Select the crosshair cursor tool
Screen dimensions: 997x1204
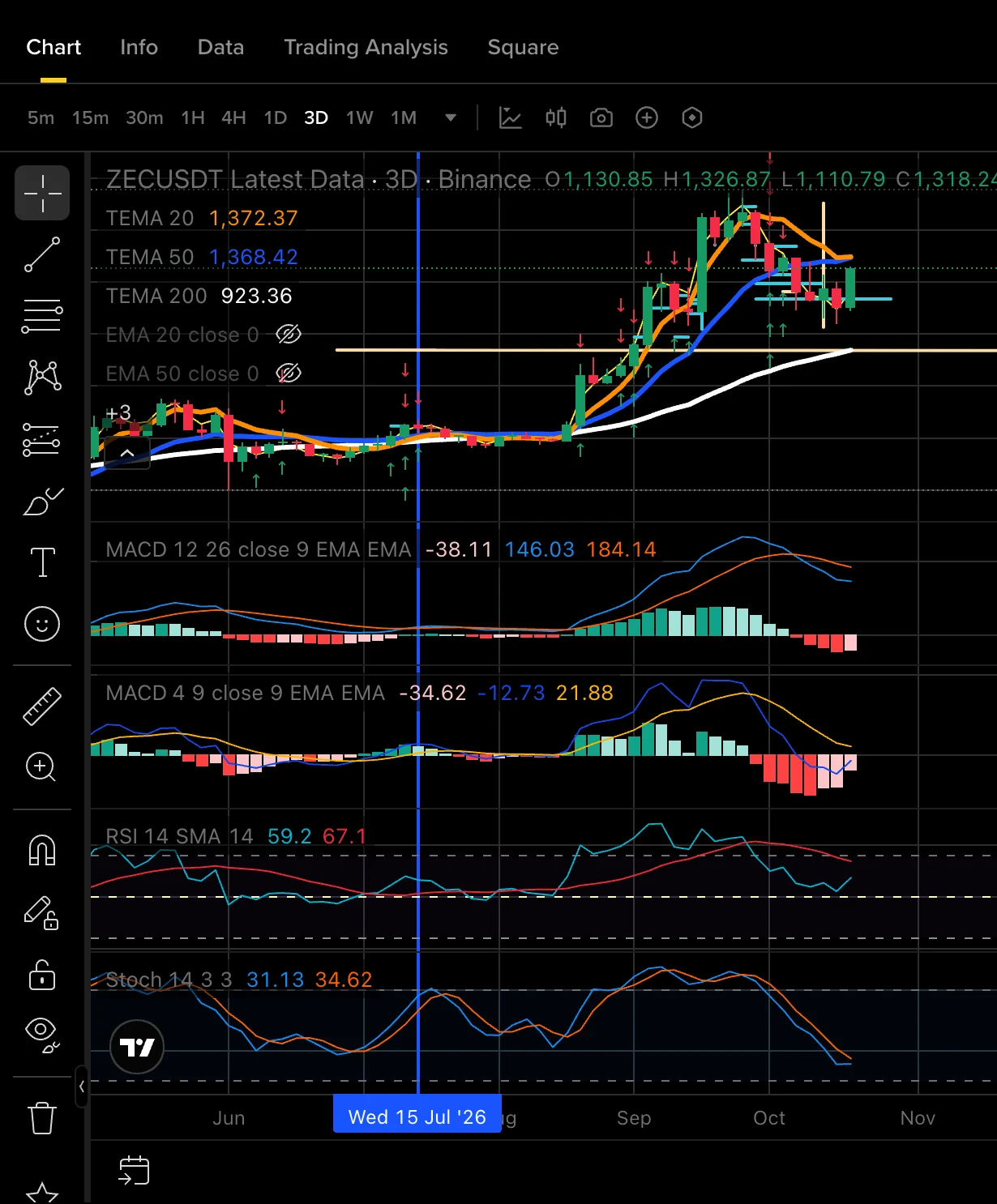pos(42,193)
